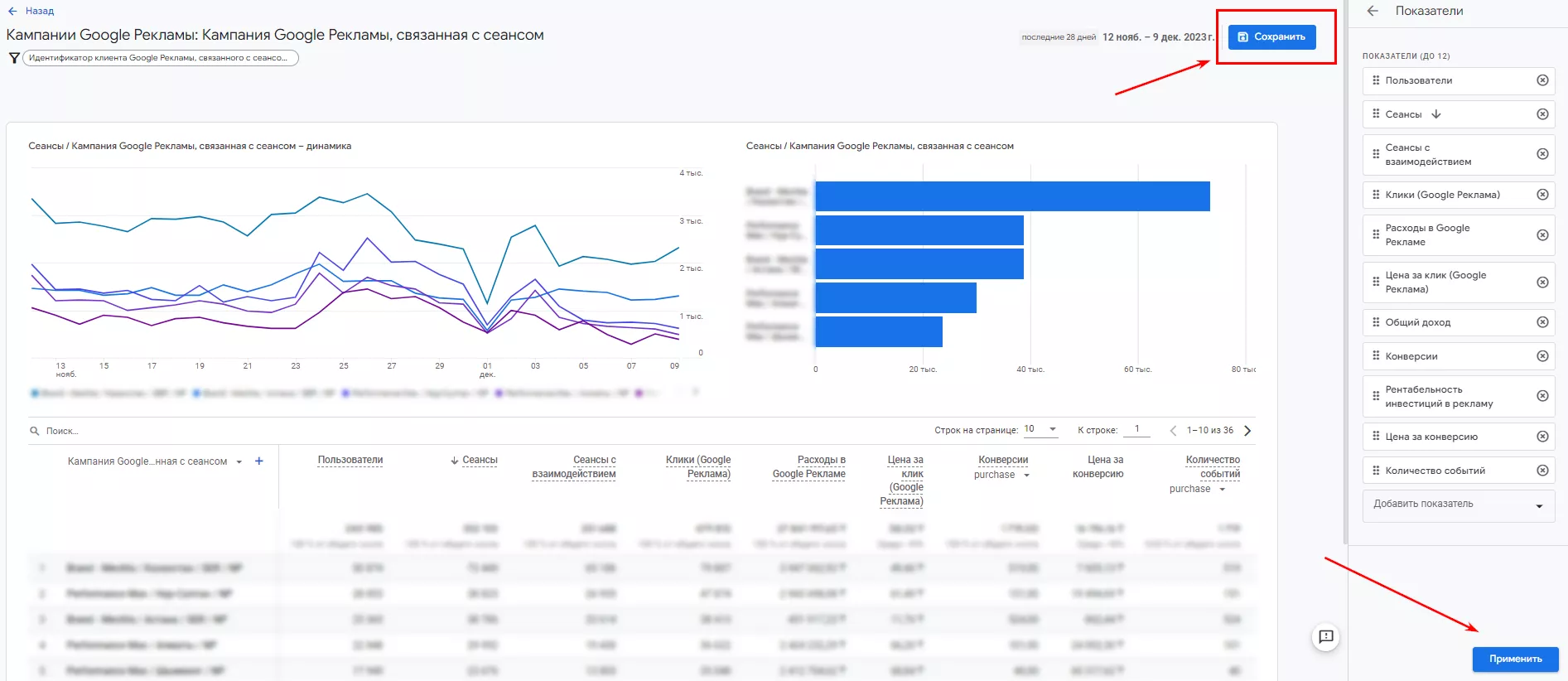Add dimension with the plus icon
This screenshot has width=1568, height=681.
[x=259, y=461]
